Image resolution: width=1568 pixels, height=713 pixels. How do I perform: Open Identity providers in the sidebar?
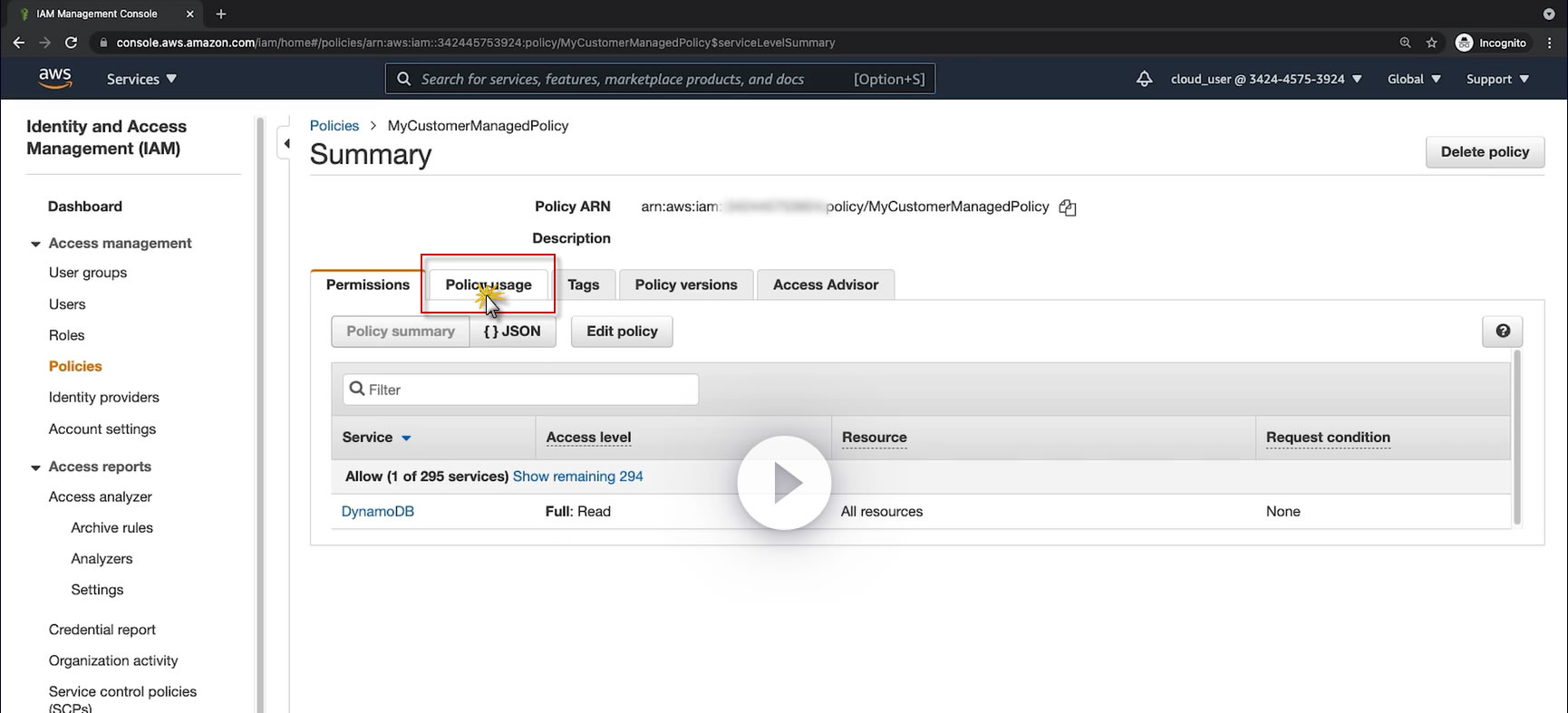click(103, 397)
